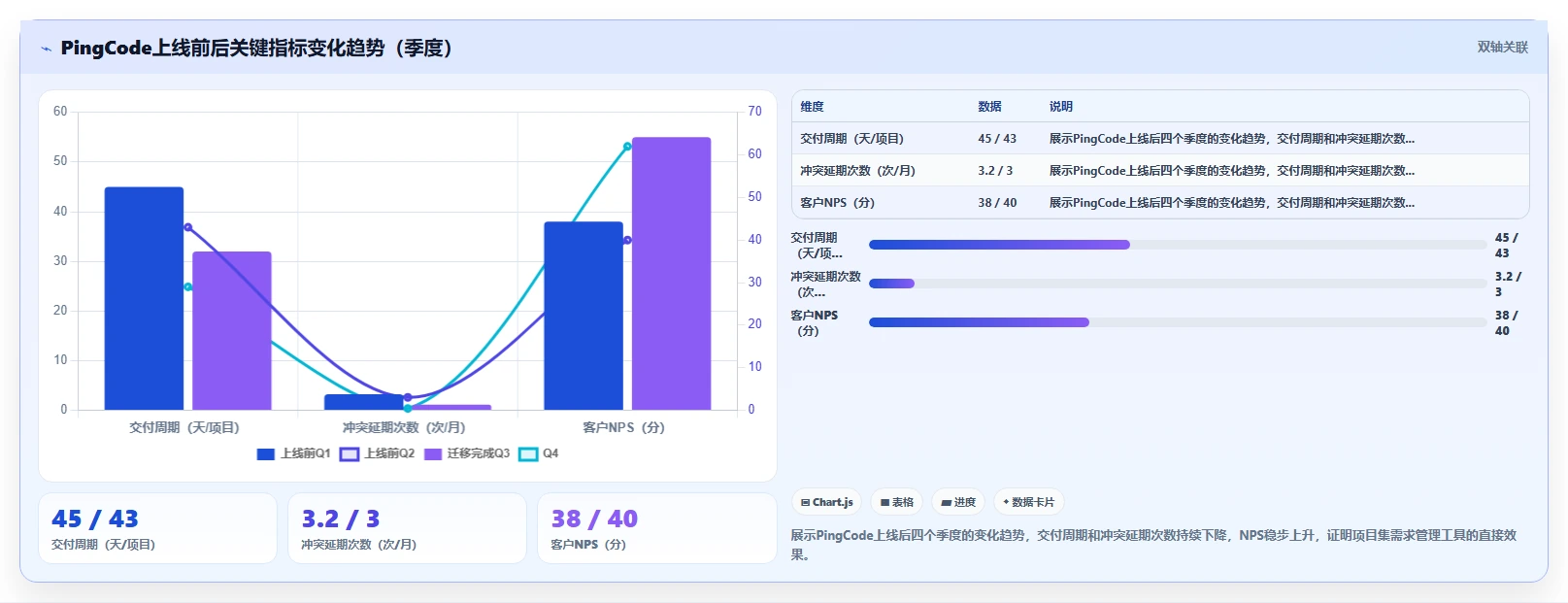Click the purple Q3 bar for 交付周期
The width and height of the screenshot is (1568, 603).
click(232, 330)
